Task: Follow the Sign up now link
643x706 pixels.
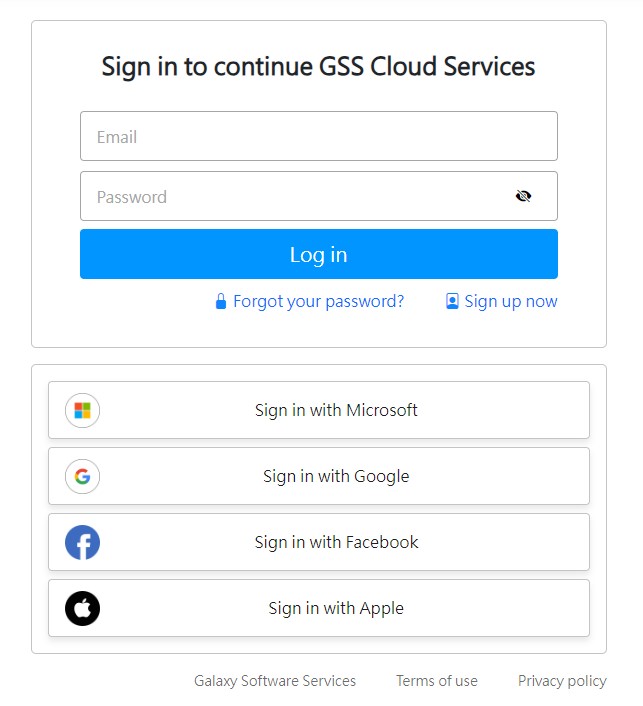Action: [511, 302]
